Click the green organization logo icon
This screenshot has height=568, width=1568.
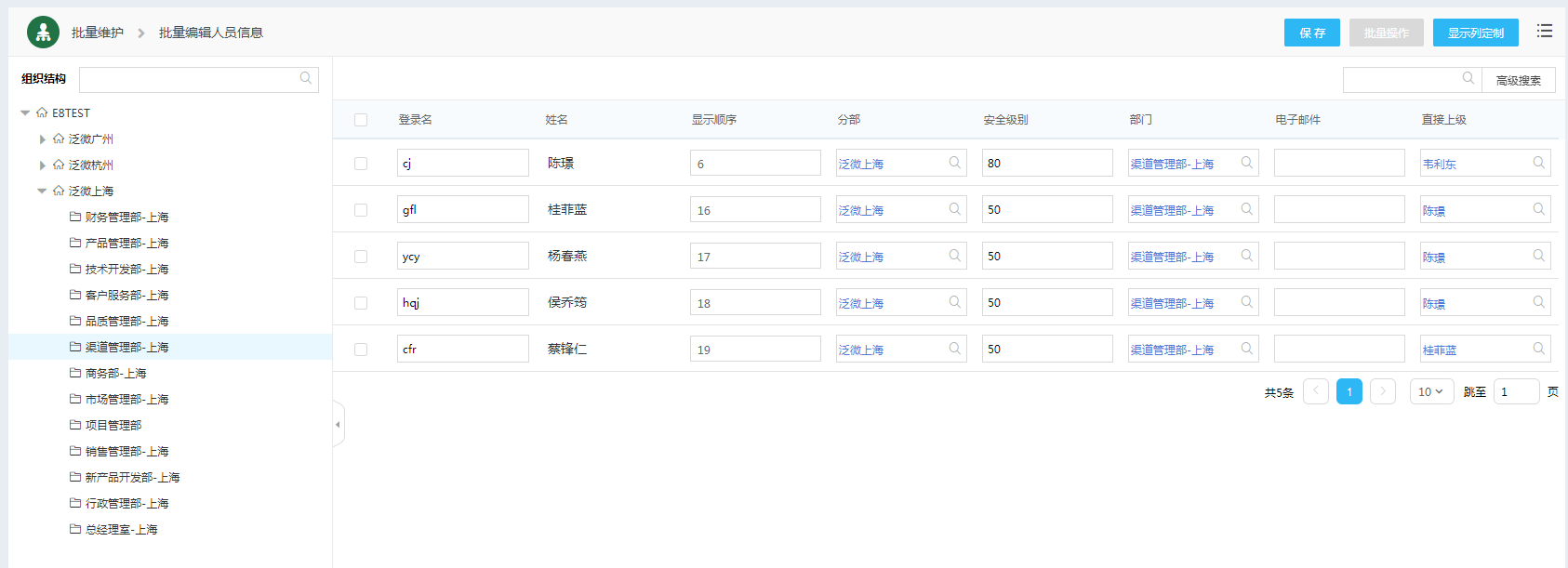[x=43, y=33]
